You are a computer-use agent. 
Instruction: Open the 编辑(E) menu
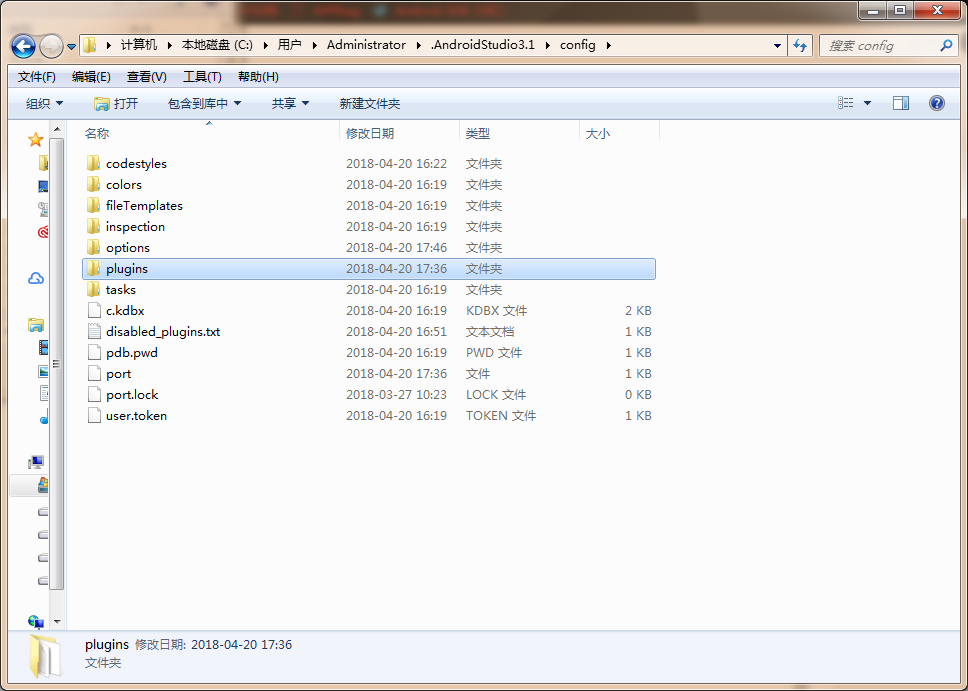click(x=91, y=77)
